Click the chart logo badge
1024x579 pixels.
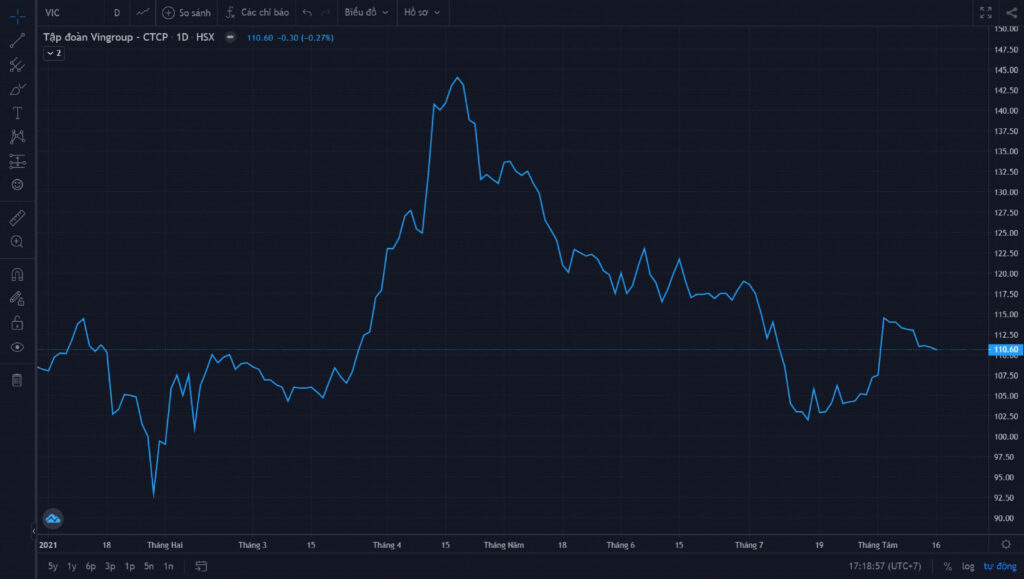coord(53,519)
